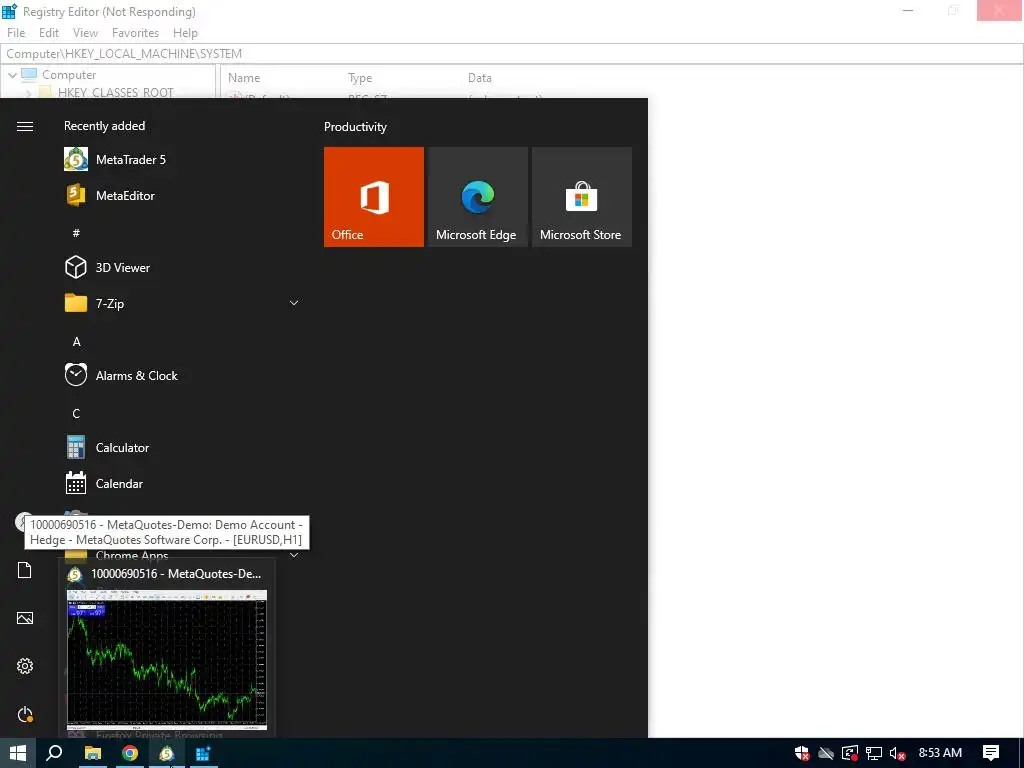Image resolution: width=1024 pixels, height=768 pixels.
Task: Click the muted volume tray icon
Action: 897,753
